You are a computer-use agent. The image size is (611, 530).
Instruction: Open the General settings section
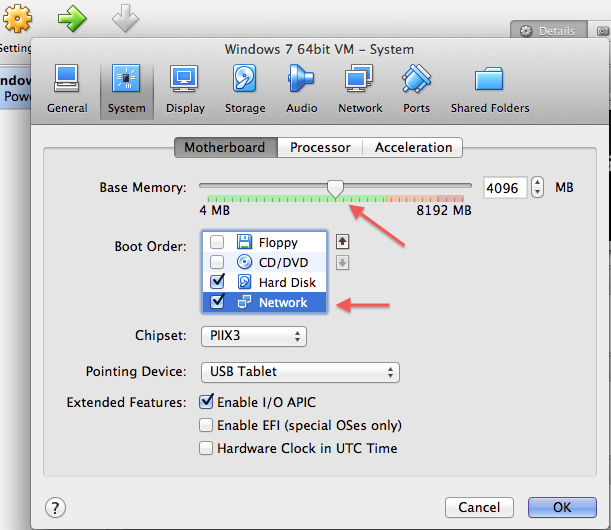point(67,89)
